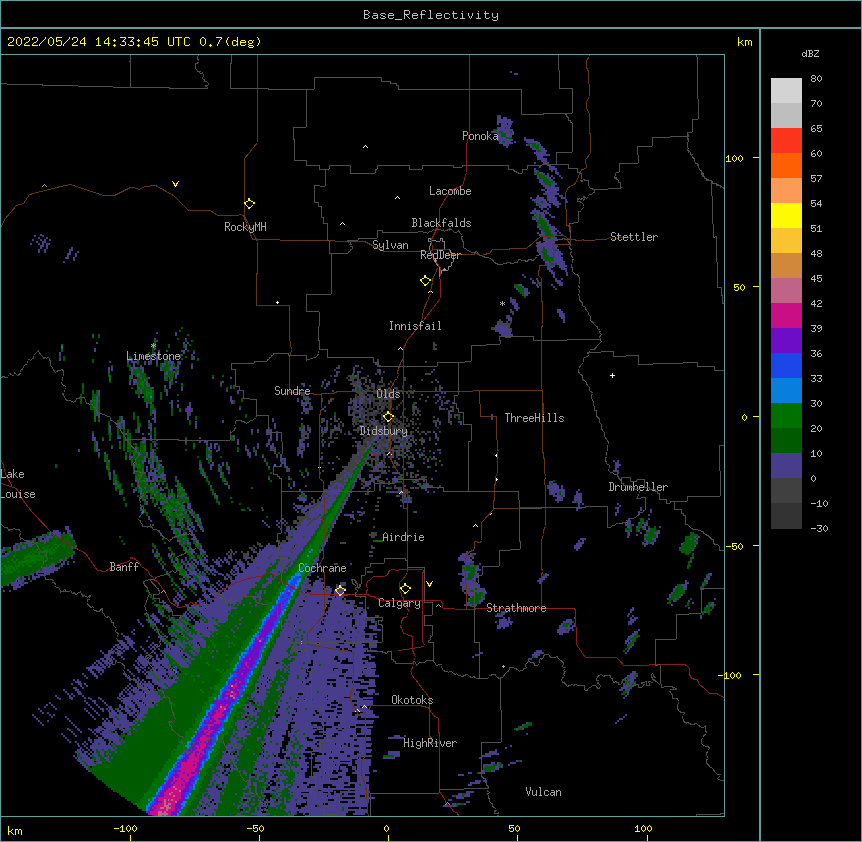This screenshot has width=862, height=842.
Task: Select the bright green swatch between 30 and 20 dBZ
Action: [x=786, y=416]
